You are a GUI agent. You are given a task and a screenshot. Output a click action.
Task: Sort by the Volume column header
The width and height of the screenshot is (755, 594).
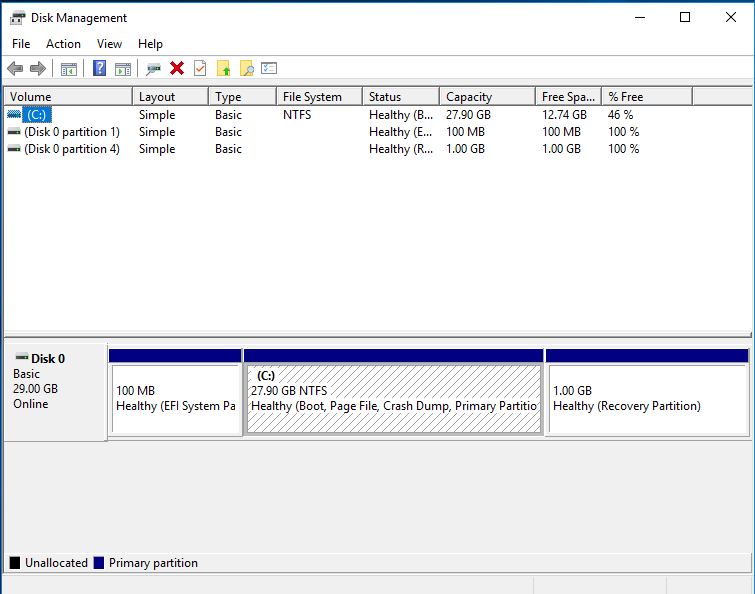coord(68,97)
